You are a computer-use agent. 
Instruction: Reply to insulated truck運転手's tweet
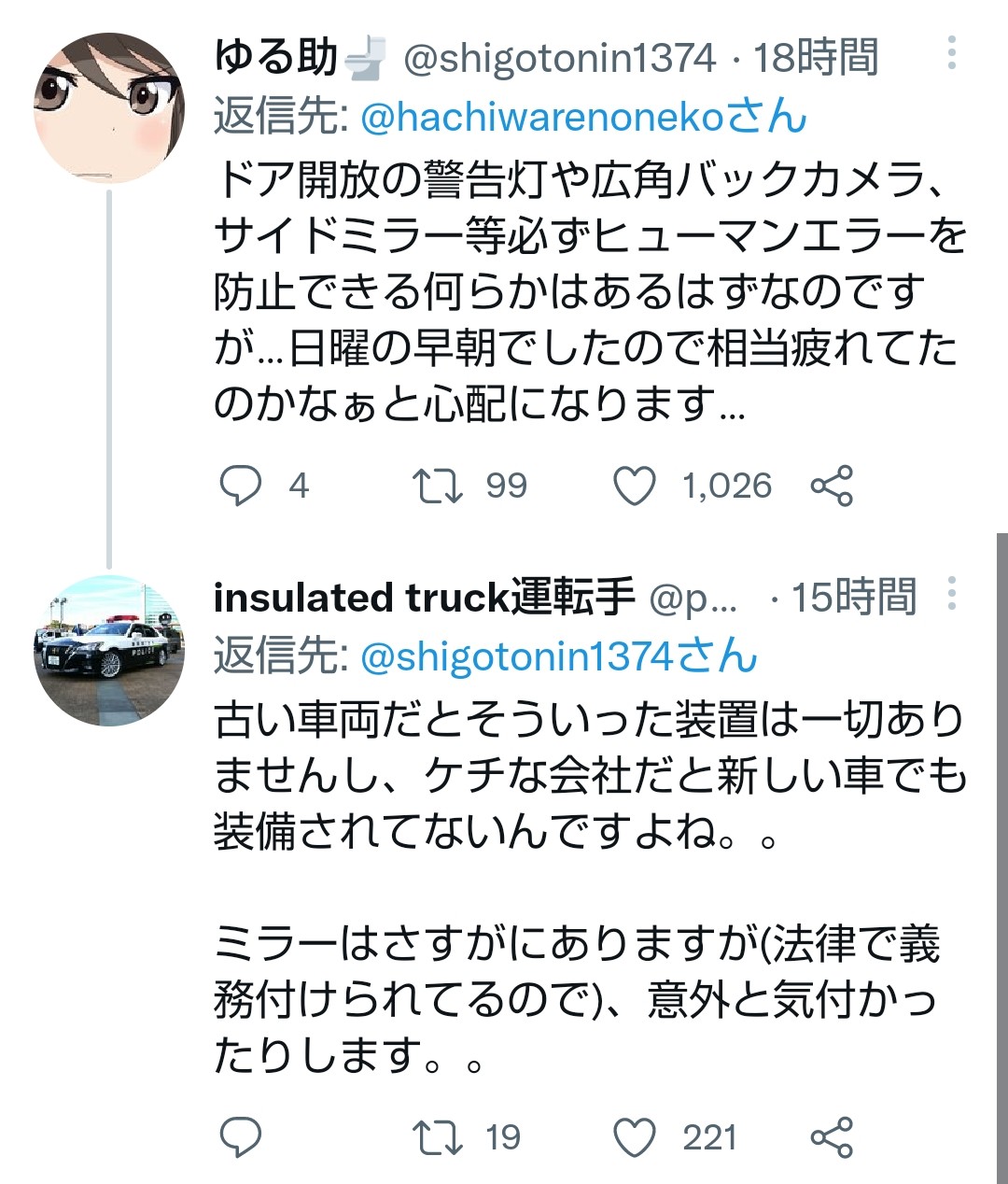(241, 1137)
